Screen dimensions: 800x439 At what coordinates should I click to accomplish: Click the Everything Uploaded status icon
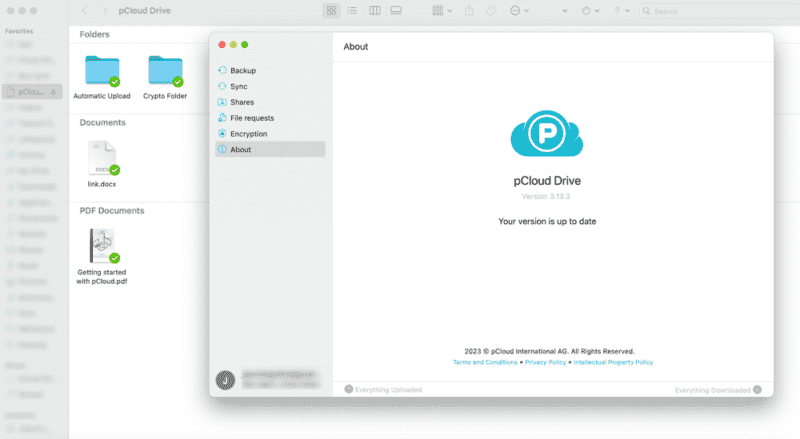(x=349, y=389)
